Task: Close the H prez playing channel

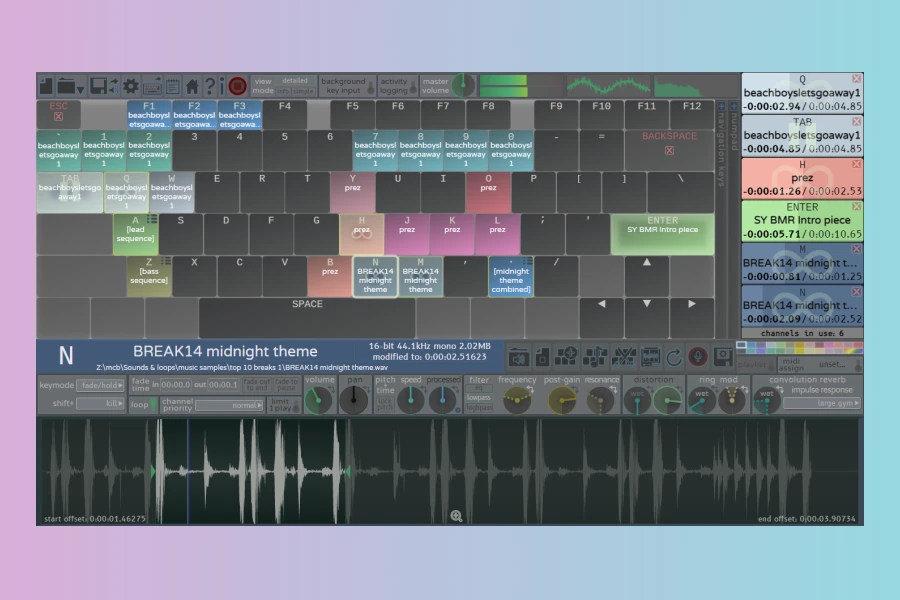Action: click(856, 164)
